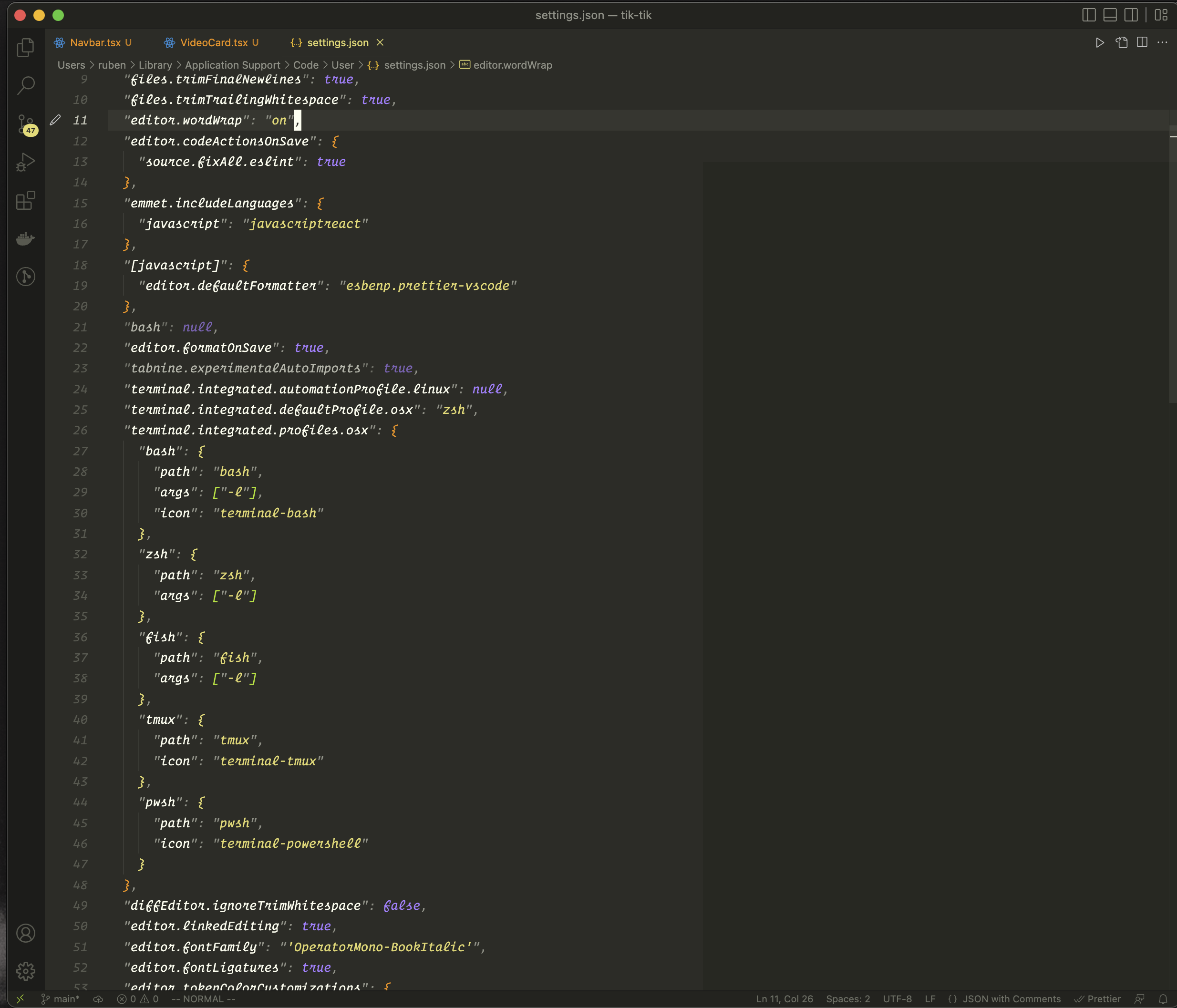Click 'Application Support' breadcrumb

[x=232, y=65]
